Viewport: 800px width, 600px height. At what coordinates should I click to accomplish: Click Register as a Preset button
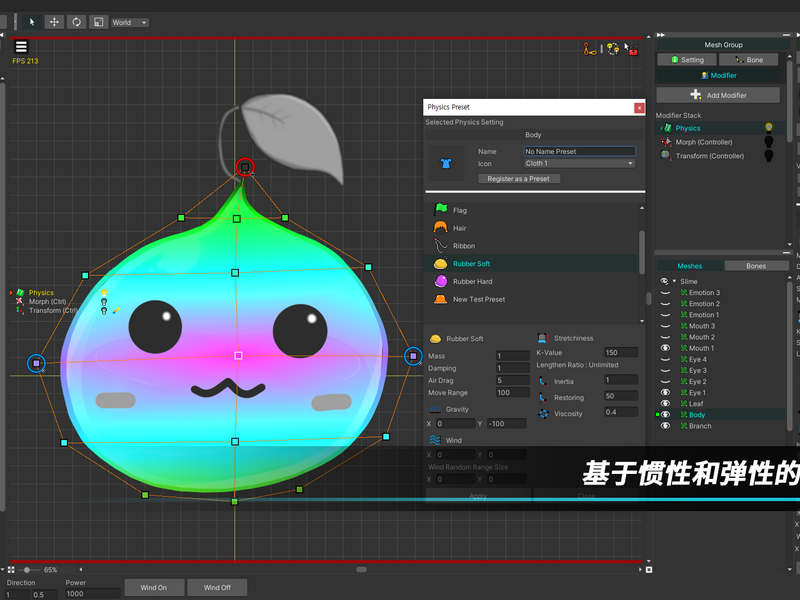tap(519, 179)
